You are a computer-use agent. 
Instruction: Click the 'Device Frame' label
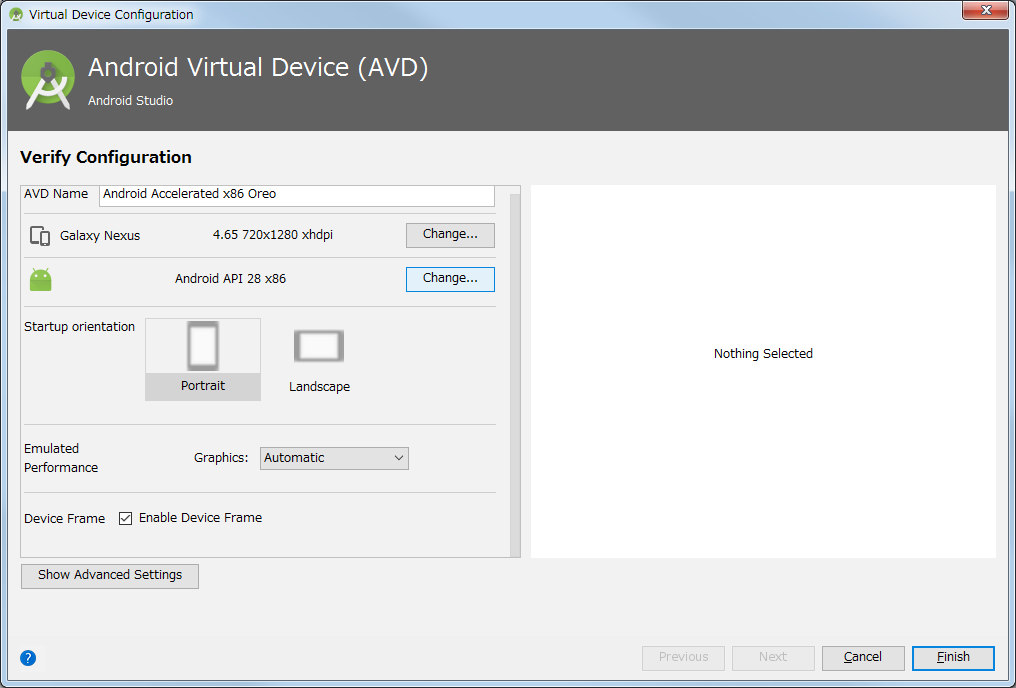(64, 518)
